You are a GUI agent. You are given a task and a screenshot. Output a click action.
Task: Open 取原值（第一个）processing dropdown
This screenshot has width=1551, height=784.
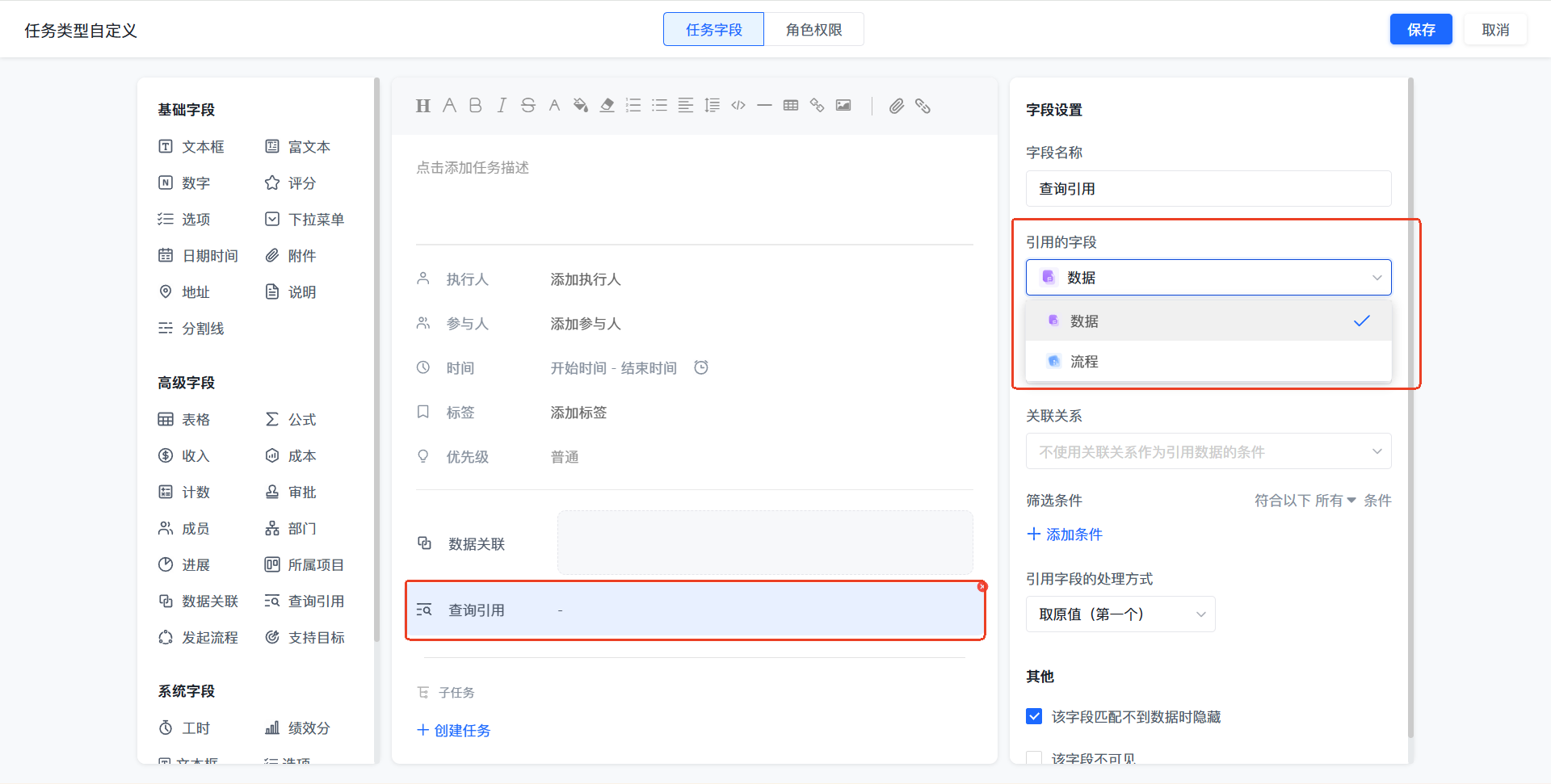point(1120,614)
